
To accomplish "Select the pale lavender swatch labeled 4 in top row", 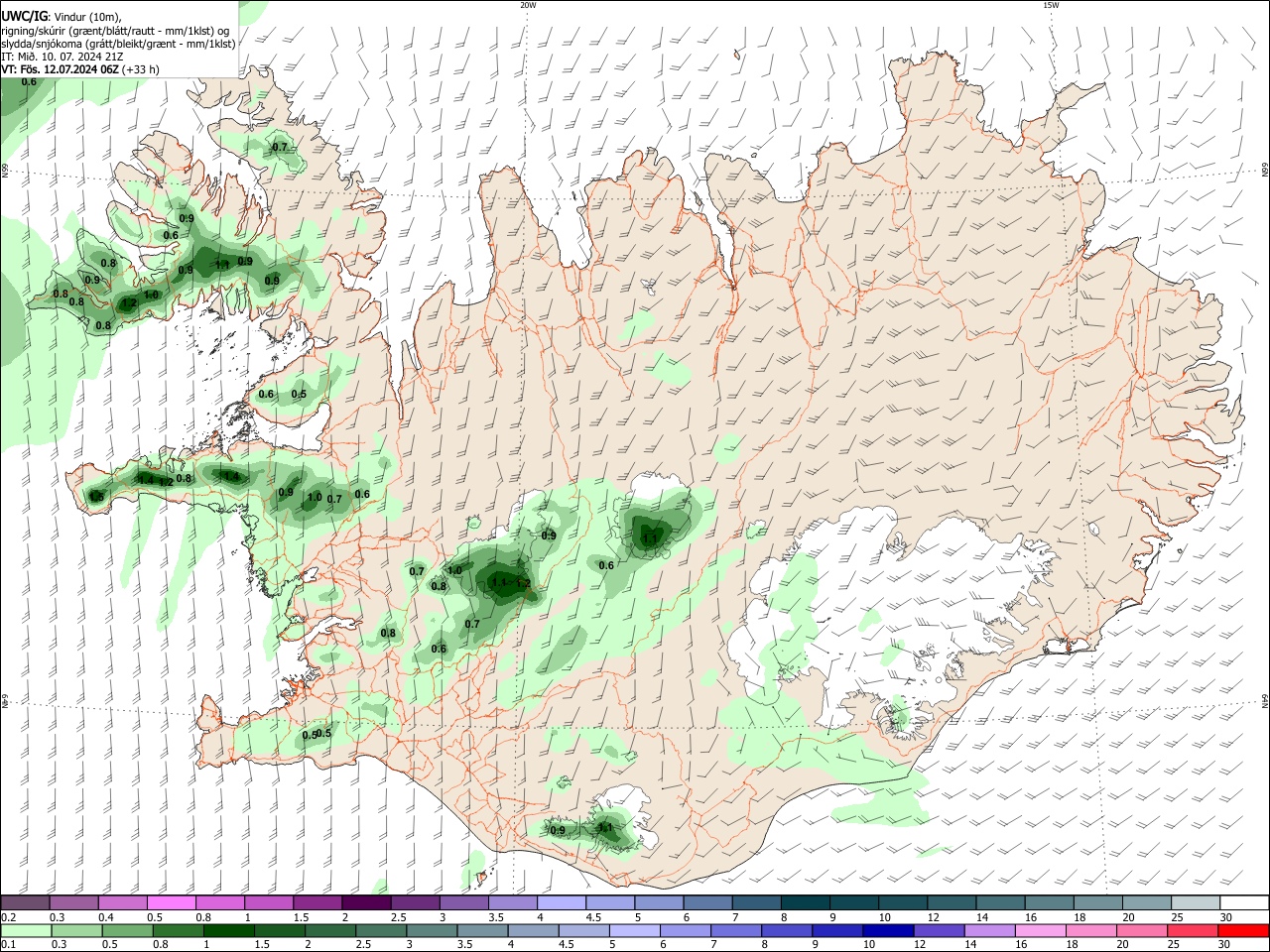I will 562,903.
